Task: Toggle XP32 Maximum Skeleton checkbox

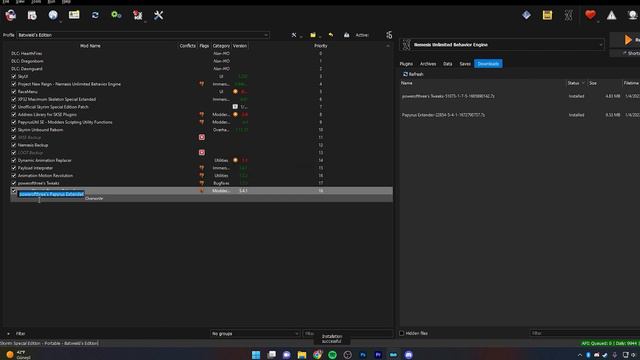Action: click(14, 99)
